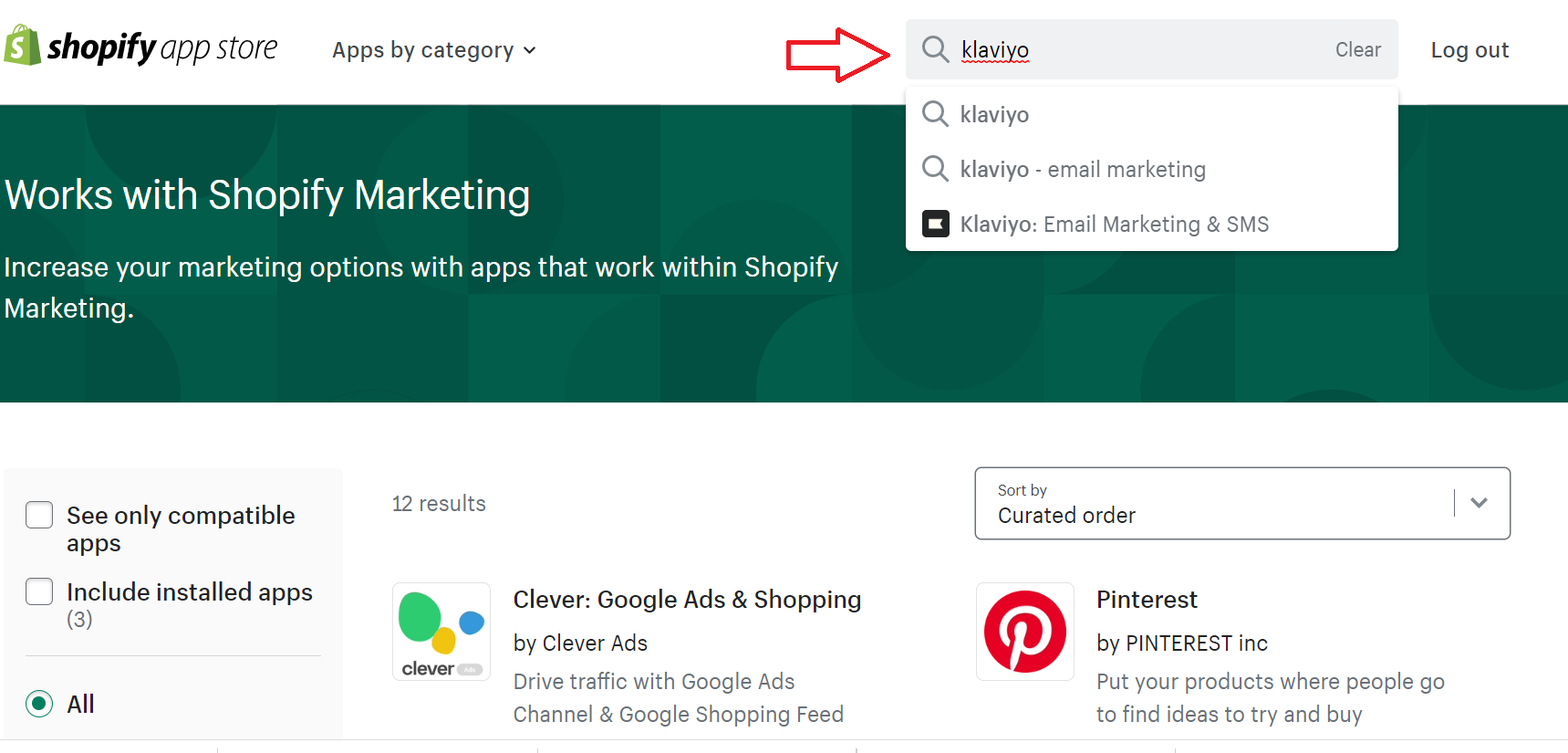Open the Pinterest app logo
Screen dimensions: 1568x753
point(1025,632)
